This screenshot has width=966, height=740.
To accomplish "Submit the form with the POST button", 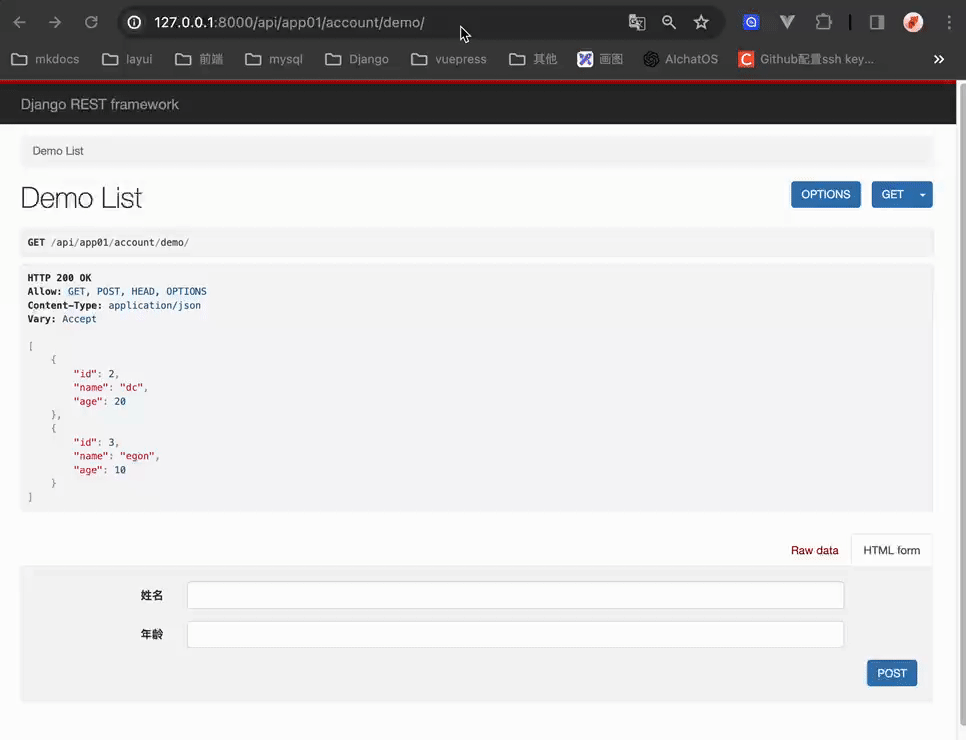I will coord(891,673).
